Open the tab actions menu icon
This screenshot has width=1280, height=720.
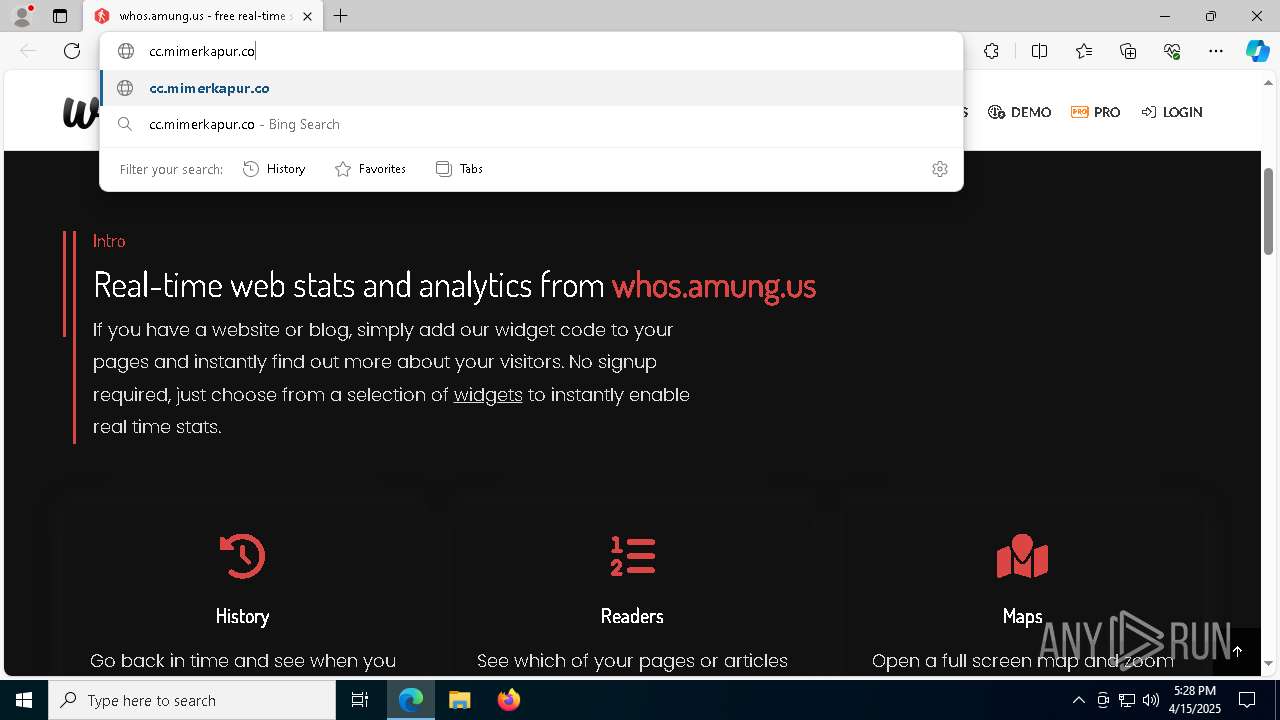60,16
